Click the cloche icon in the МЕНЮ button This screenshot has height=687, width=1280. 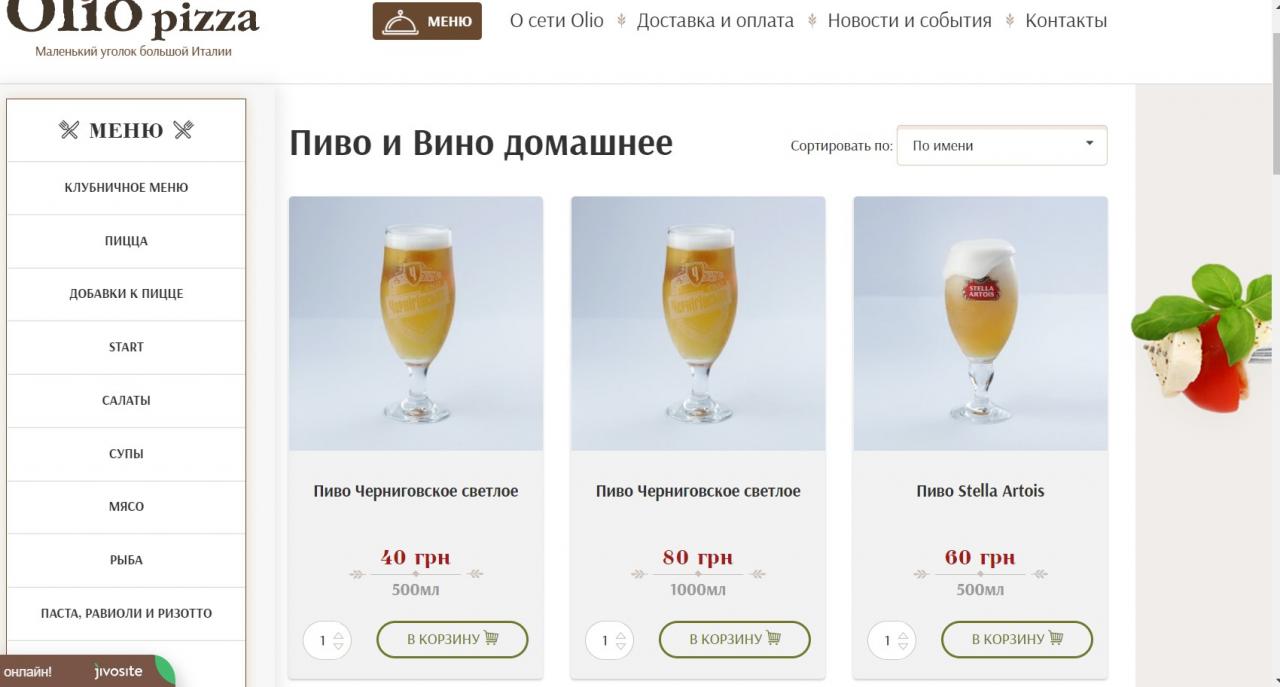[x=401, y=21]
